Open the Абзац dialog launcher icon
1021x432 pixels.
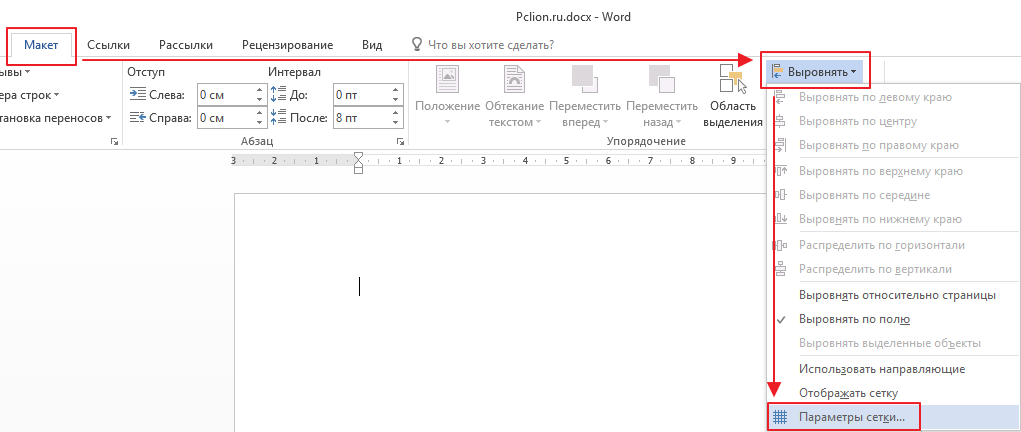click(401, 143)
